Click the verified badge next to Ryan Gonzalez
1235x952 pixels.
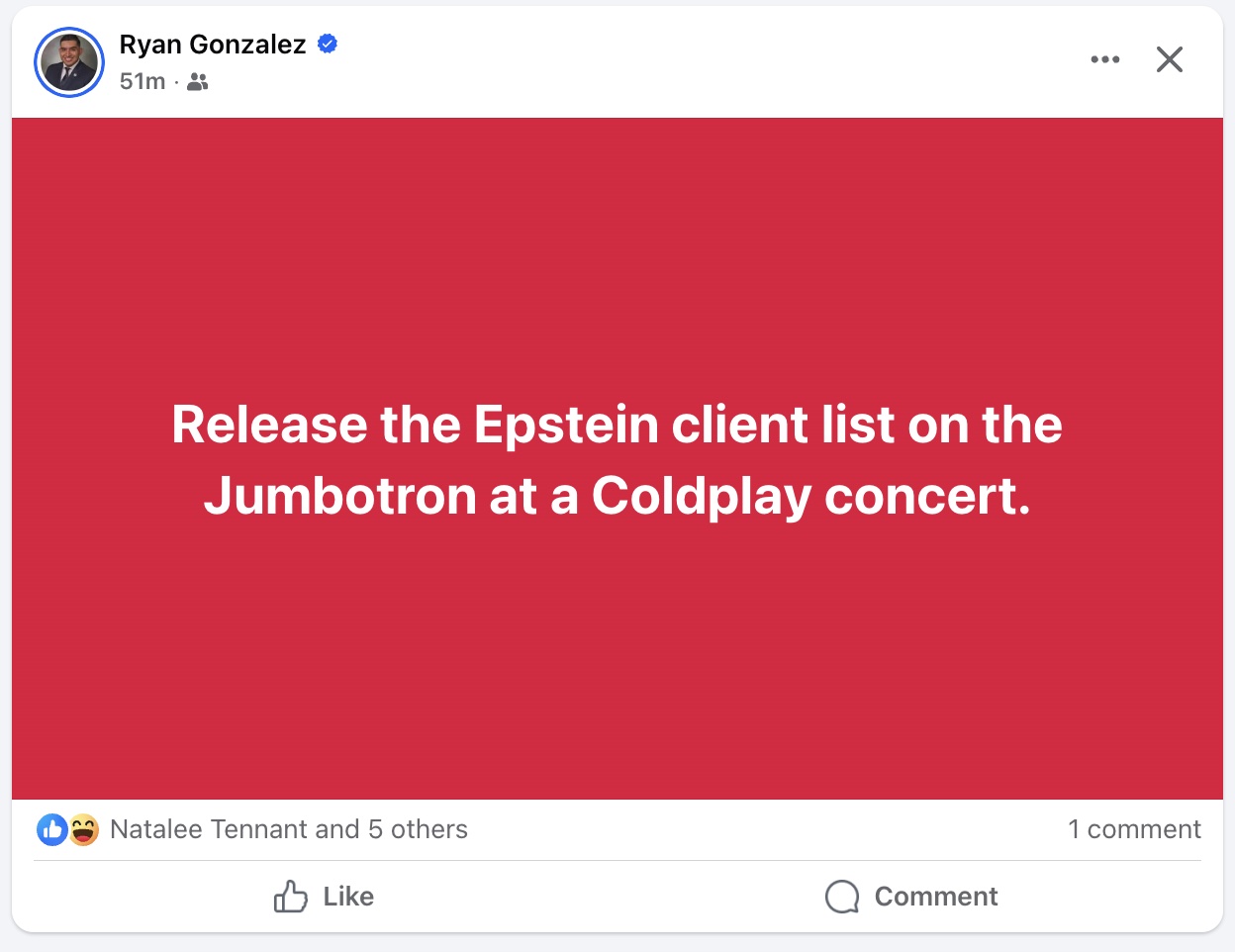[328, 43]
